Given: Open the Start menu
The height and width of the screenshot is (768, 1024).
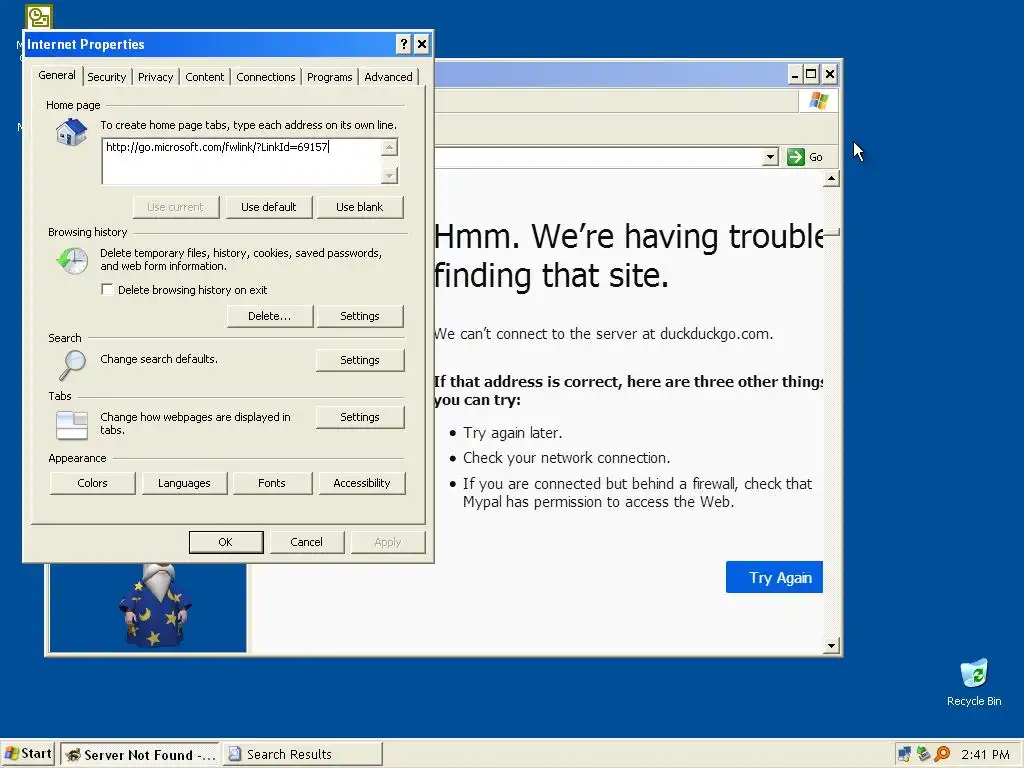Looking at the screenshot, I should [27, 754].
